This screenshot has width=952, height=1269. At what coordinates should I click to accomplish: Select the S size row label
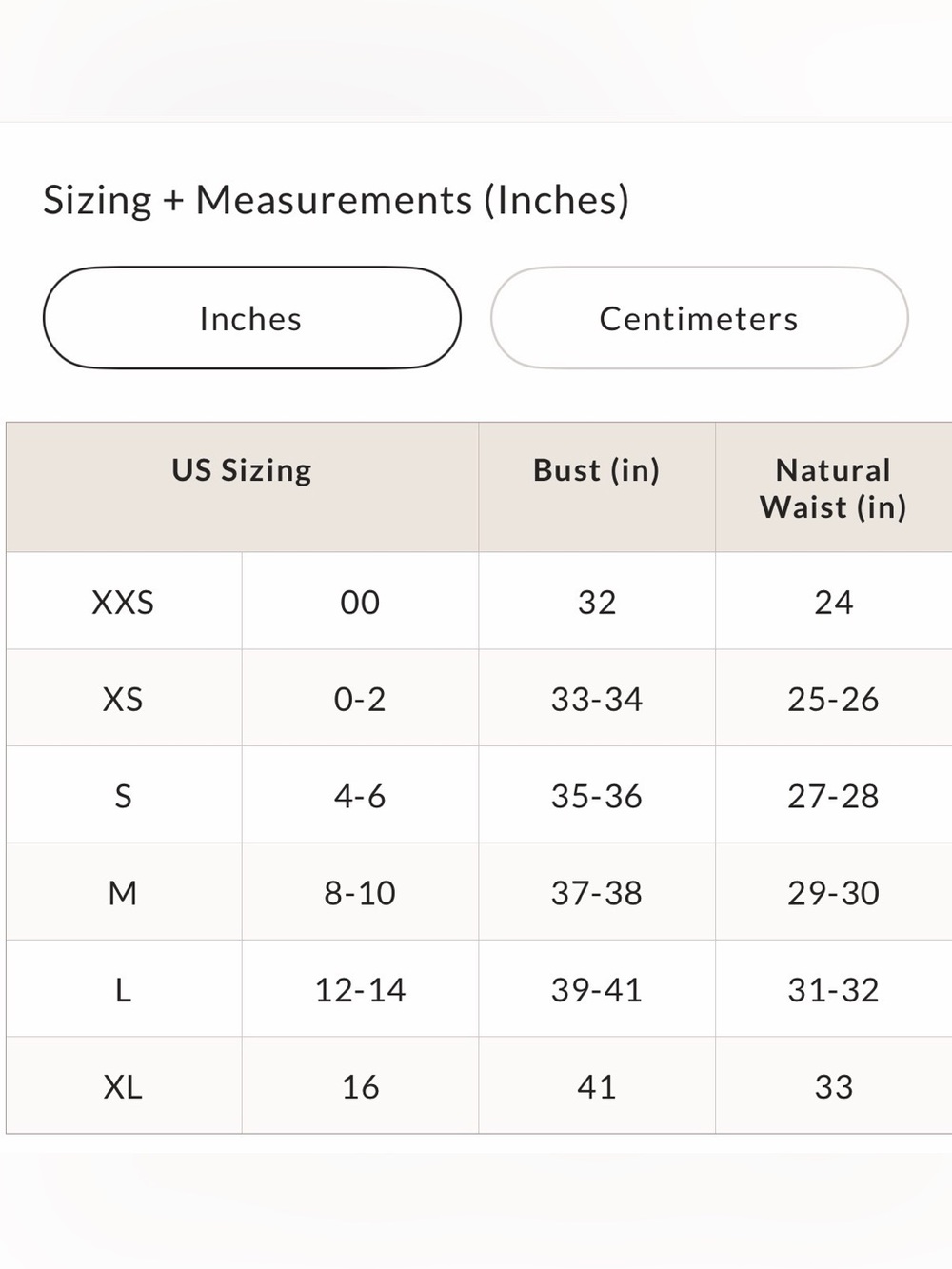(x=124, y=796)
